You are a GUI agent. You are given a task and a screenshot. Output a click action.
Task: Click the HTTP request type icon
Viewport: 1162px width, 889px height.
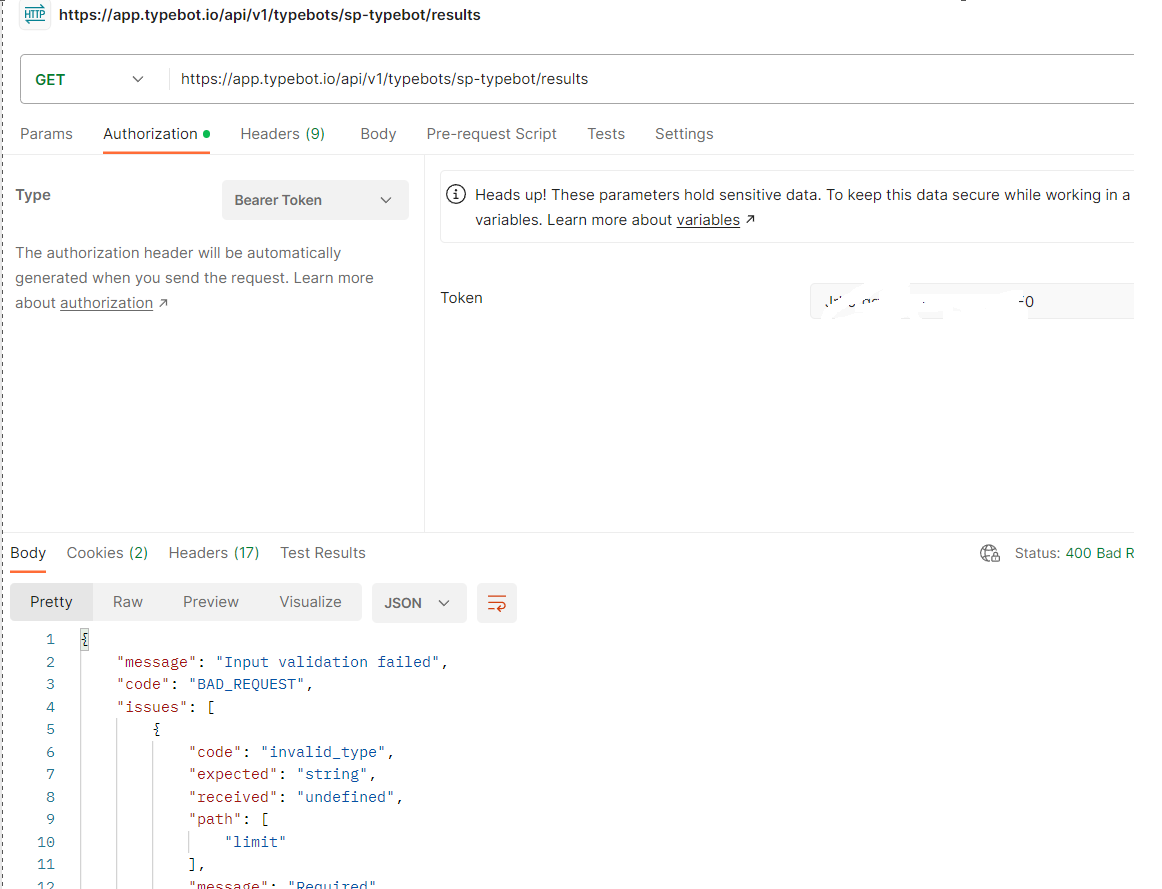pos(34,15)
